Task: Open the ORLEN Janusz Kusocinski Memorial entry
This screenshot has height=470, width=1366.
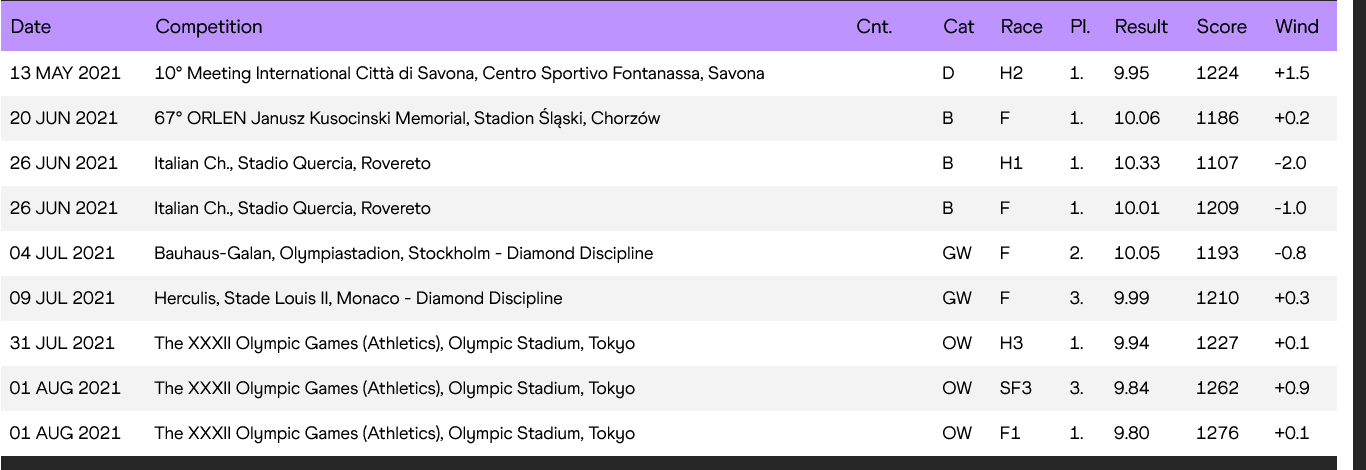Action: (407, 118)
